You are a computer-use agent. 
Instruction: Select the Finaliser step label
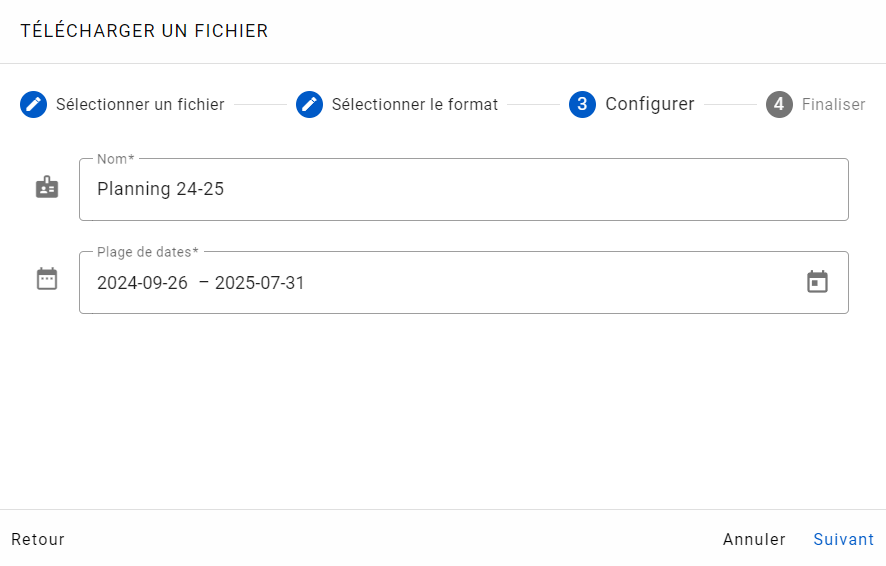(x=833, y=105)
